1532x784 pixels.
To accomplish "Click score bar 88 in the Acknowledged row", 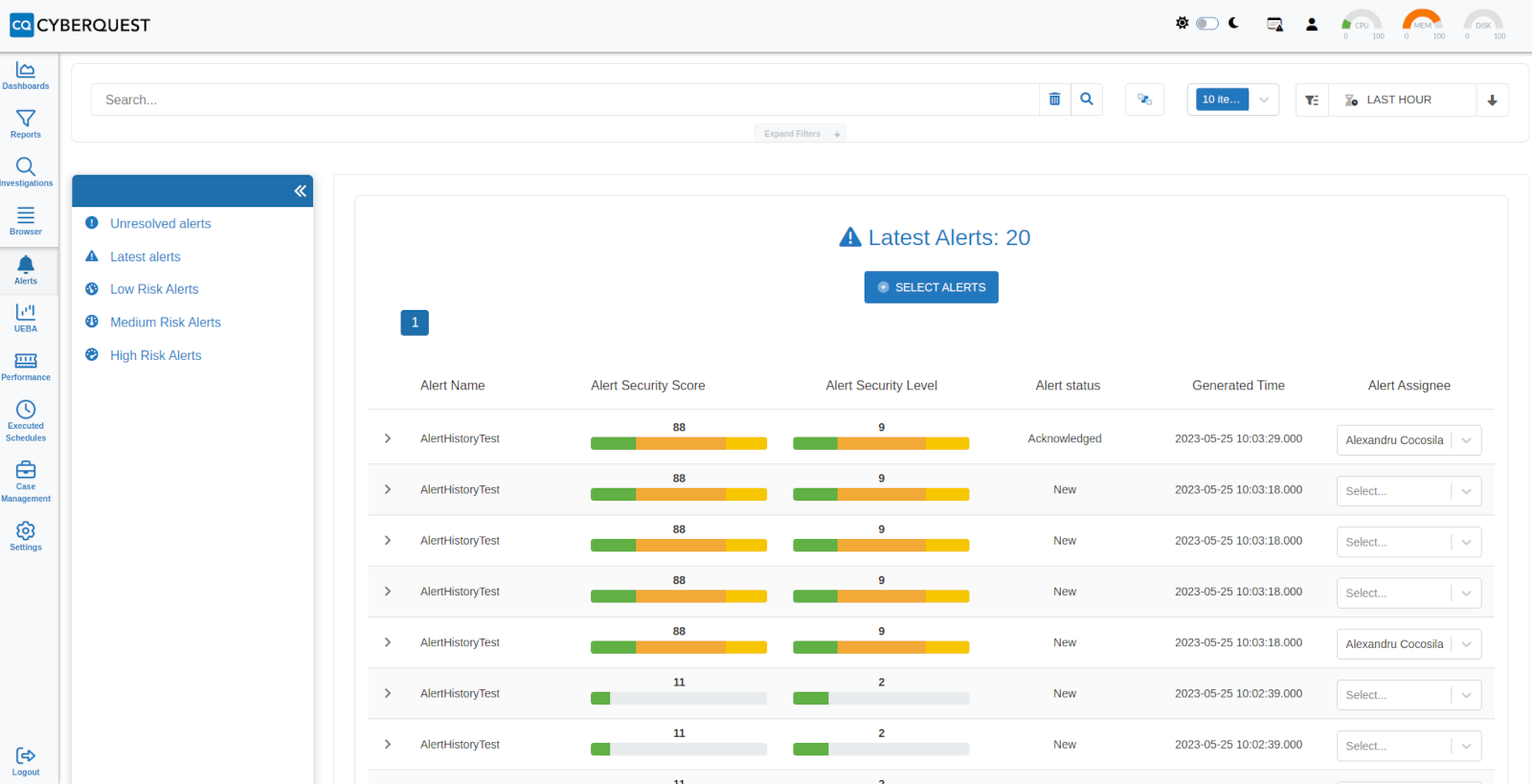I will tap(679, 443).
